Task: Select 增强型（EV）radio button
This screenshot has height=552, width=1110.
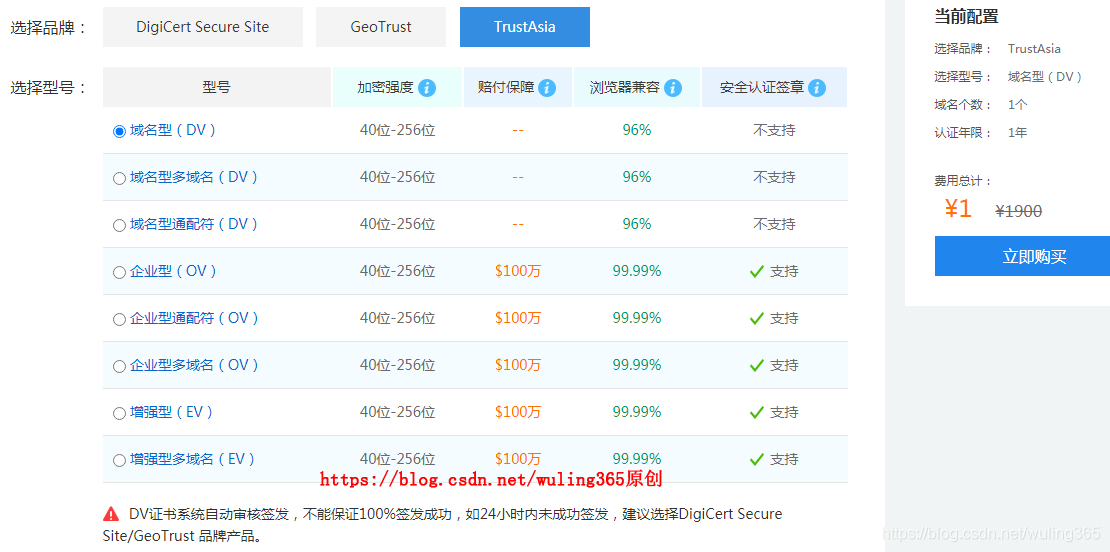Action: (119, 413)
